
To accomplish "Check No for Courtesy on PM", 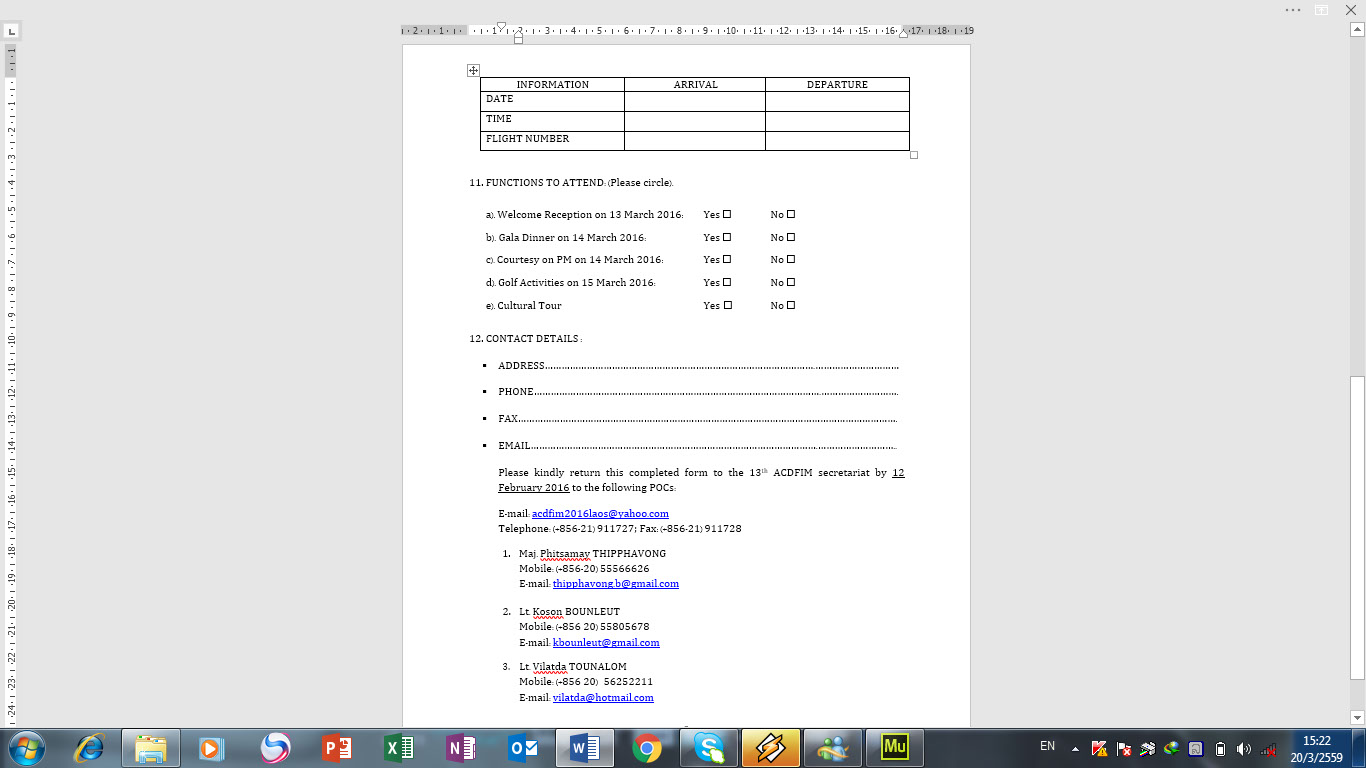I will tap(790, 259).
